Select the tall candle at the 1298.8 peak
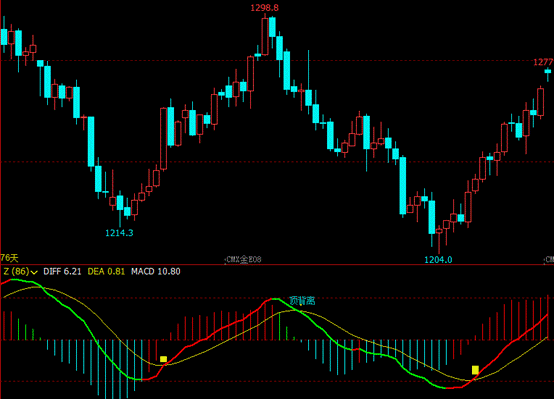Image resolution: width=554 pixels, height=399 pixels. click(x=265, y=36)
